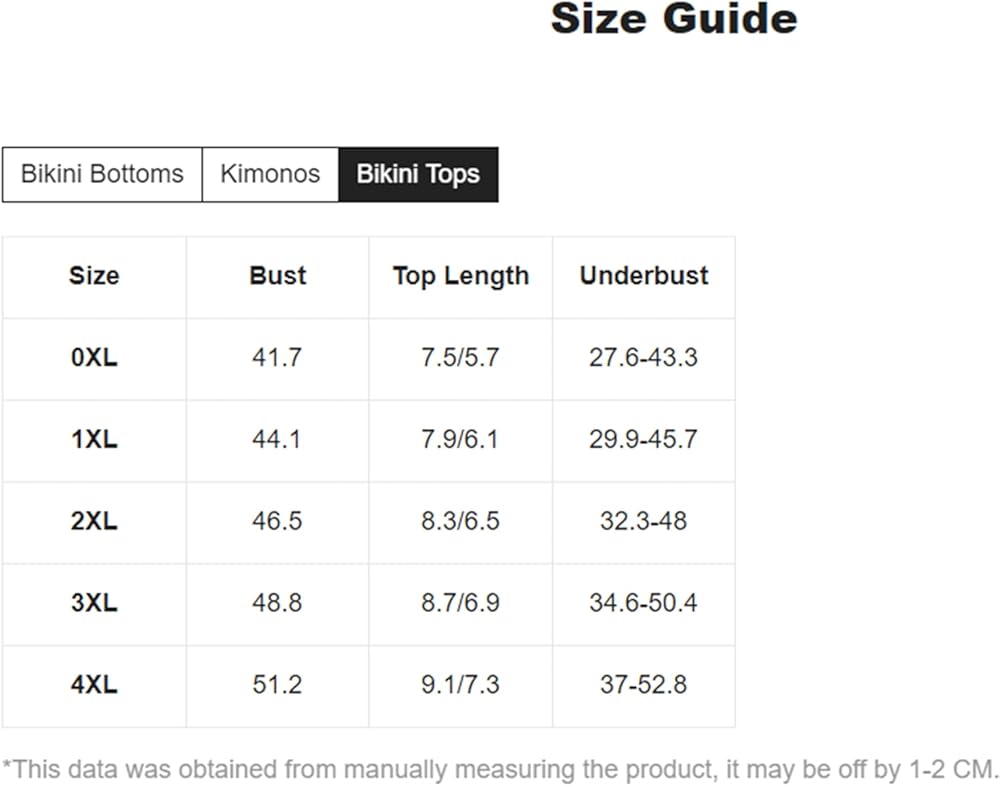The height and width of the screenshot is (786, 1000).
Task: Switch to the Bikini Bottoms tab
Action: tap(102, 174)
